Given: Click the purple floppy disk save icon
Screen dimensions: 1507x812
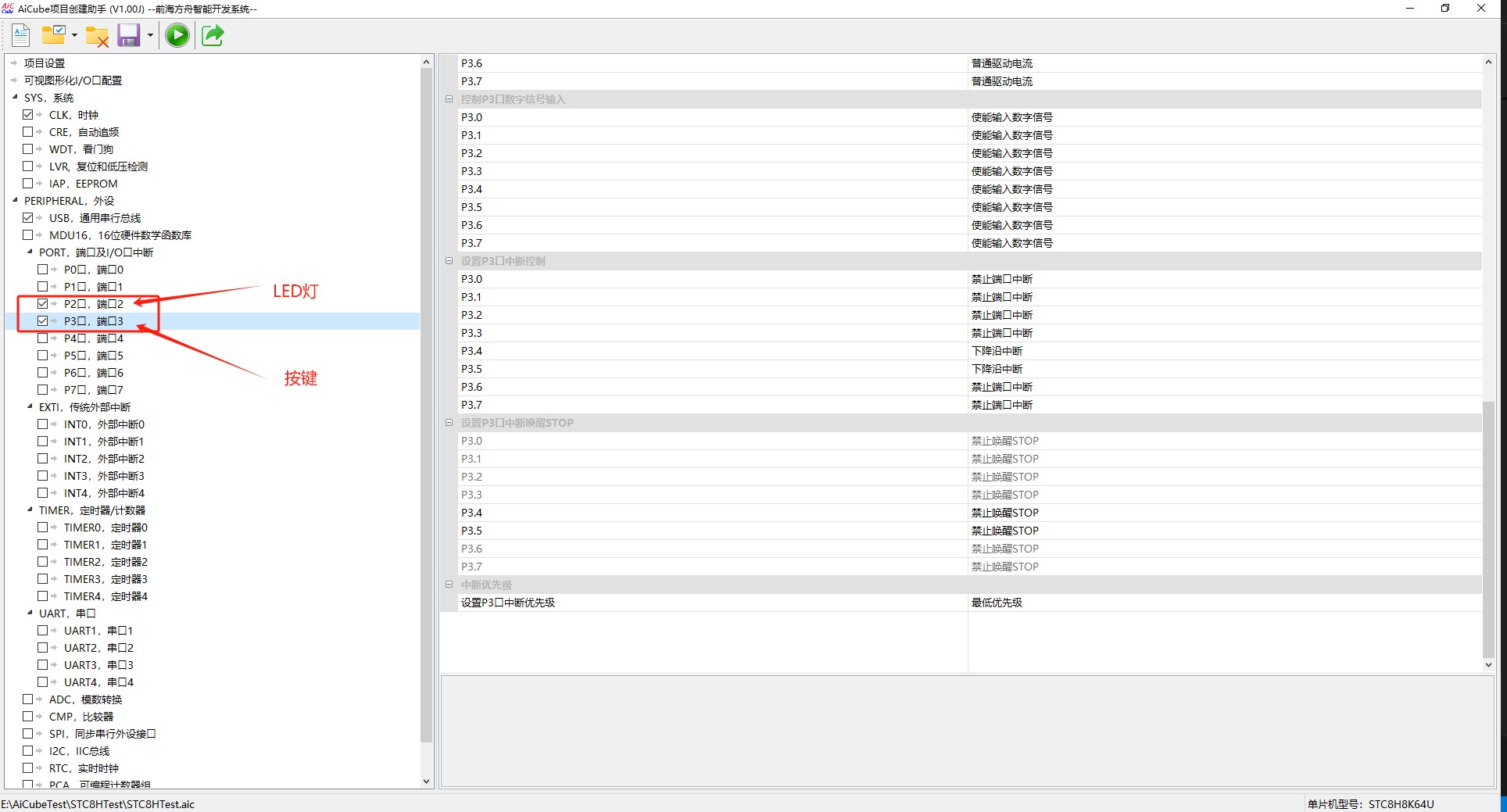Looking at the screenshot, I should point(128,35).
